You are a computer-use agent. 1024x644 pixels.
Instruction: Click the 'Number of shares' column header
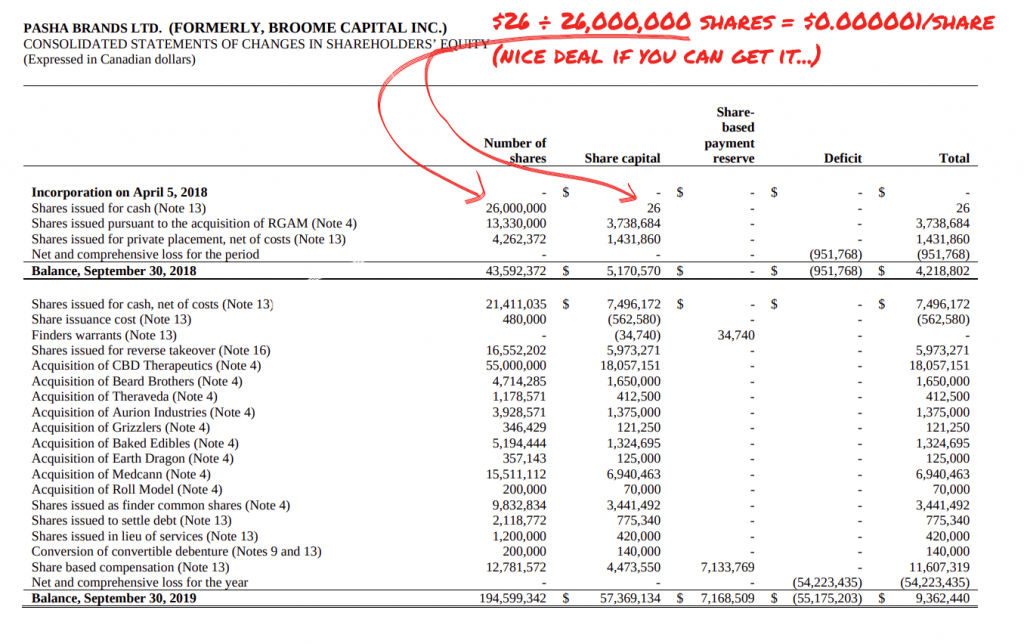tap(515, 151)
